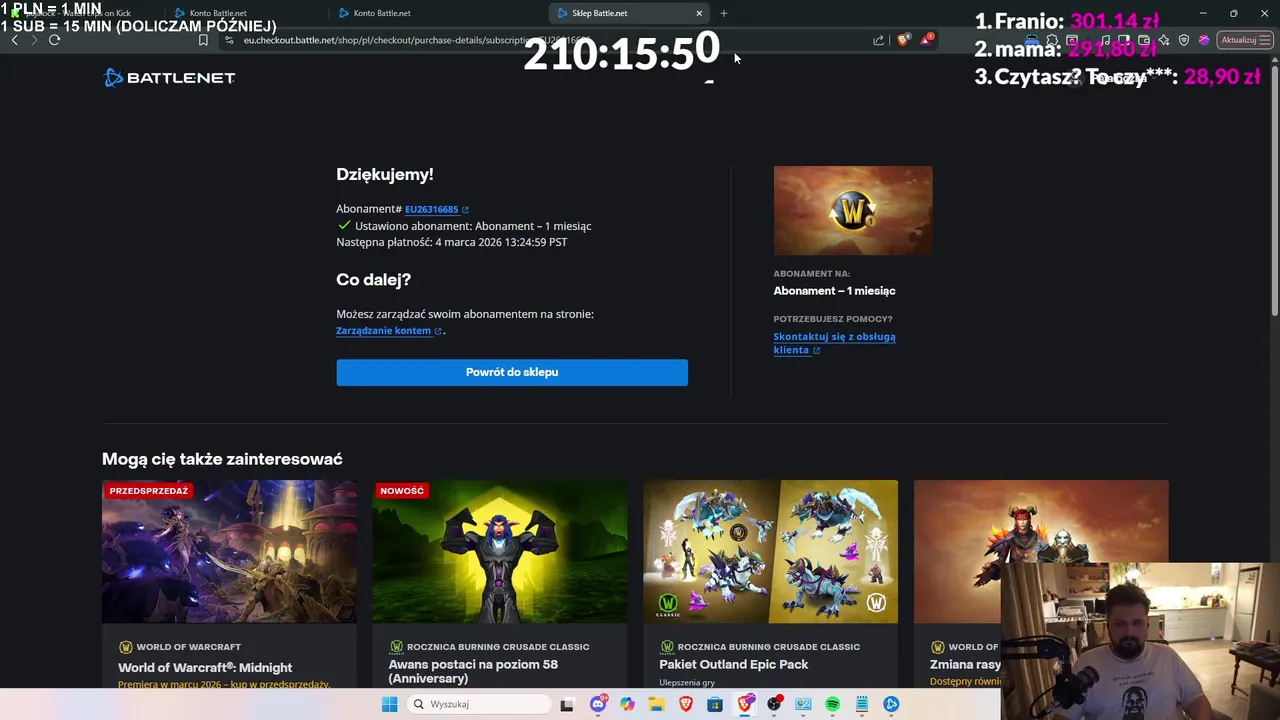
Task: Close the Sklep Battle.net tab
Action: click(699, 13)
